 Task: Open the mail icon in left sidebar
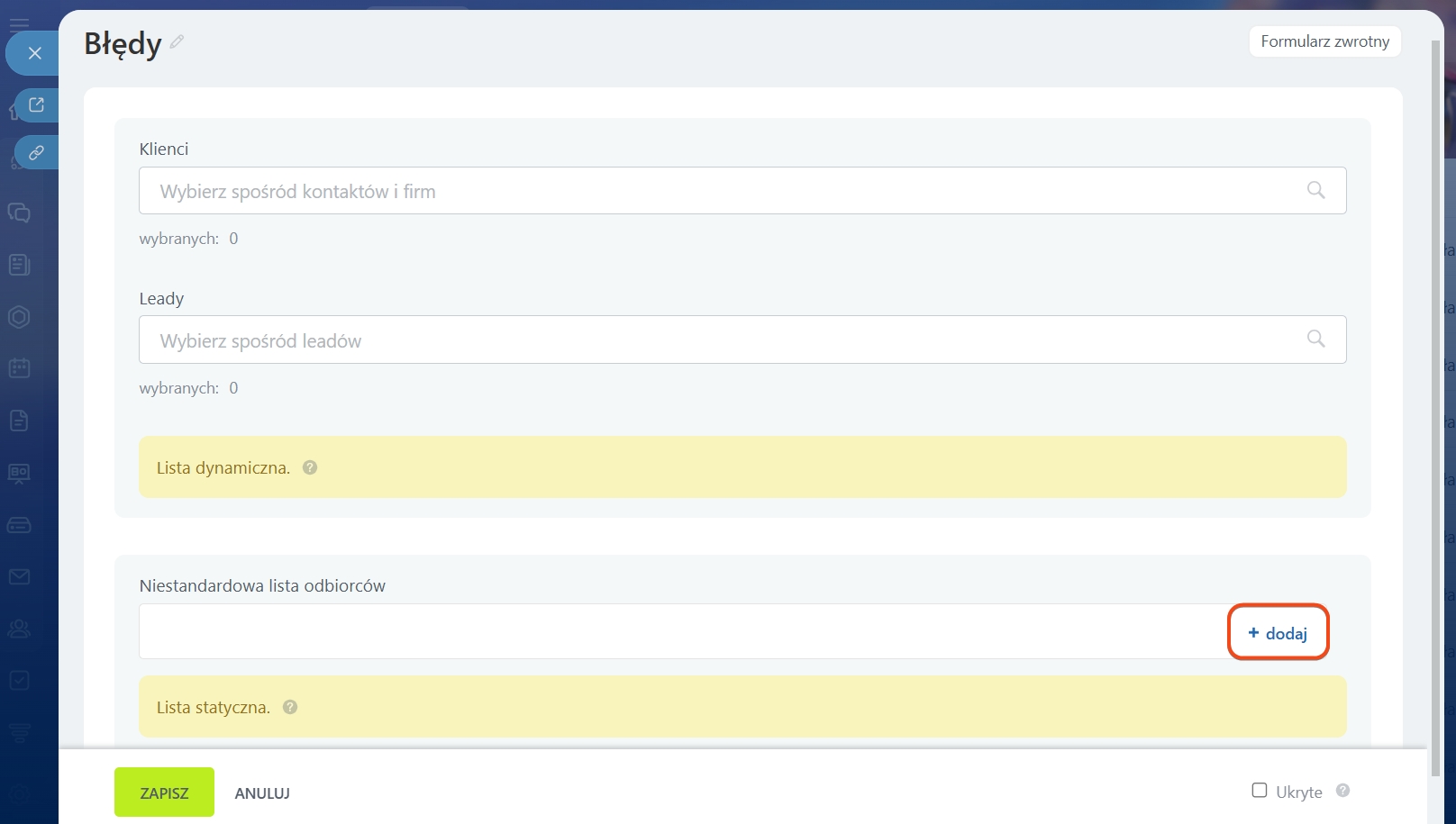click(19, 576)
